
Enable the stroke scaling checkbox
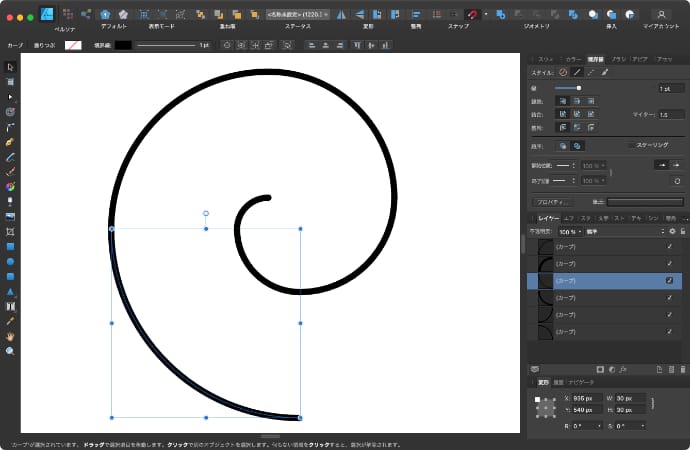coord(630,145)
